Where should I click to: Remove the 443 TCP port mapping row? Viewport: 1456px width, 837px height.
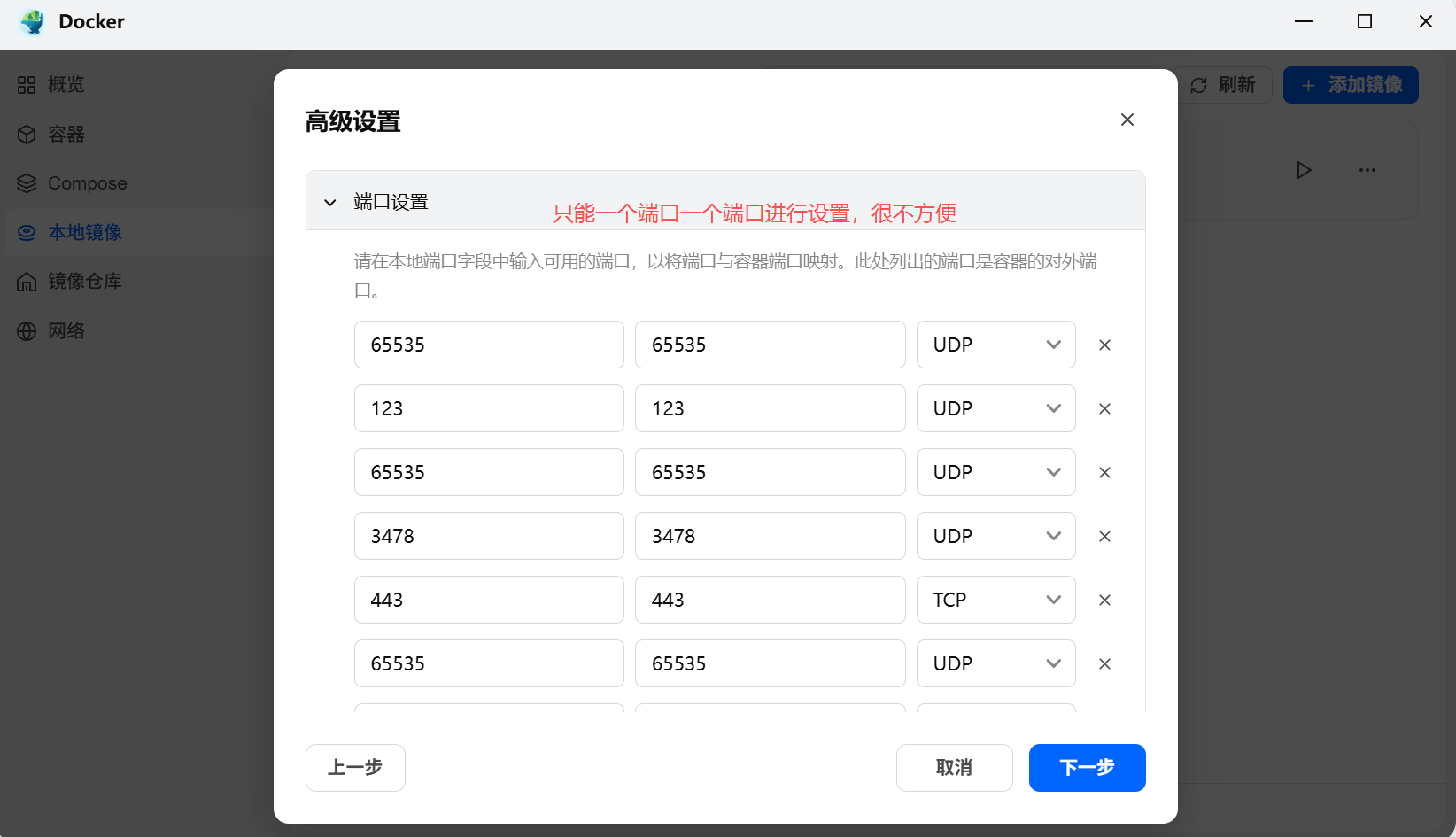coord(1104,600)
